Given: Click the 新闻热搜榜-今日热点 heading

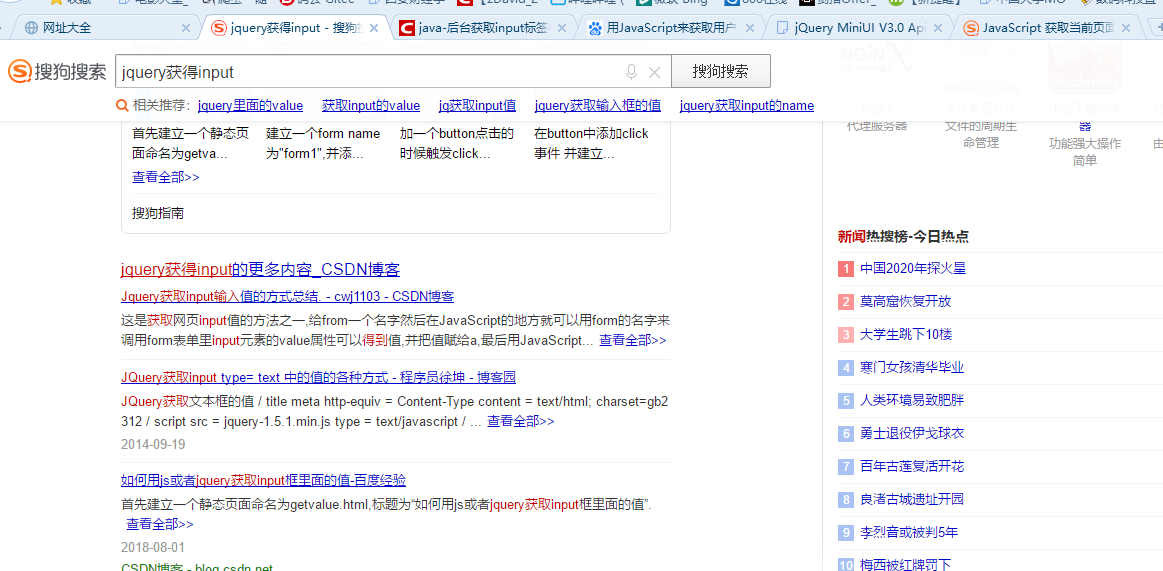Looking at the screenshot, I should (903, 237).
